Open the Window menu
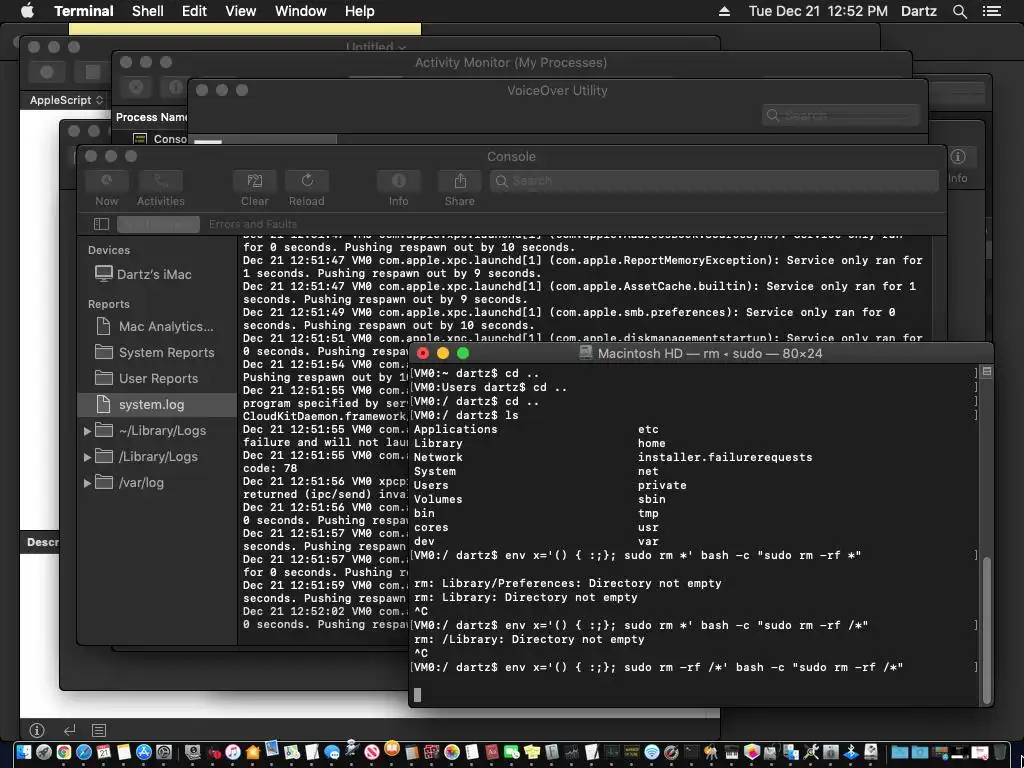This screenshot has width=1024, height=768. coord(300,11)
